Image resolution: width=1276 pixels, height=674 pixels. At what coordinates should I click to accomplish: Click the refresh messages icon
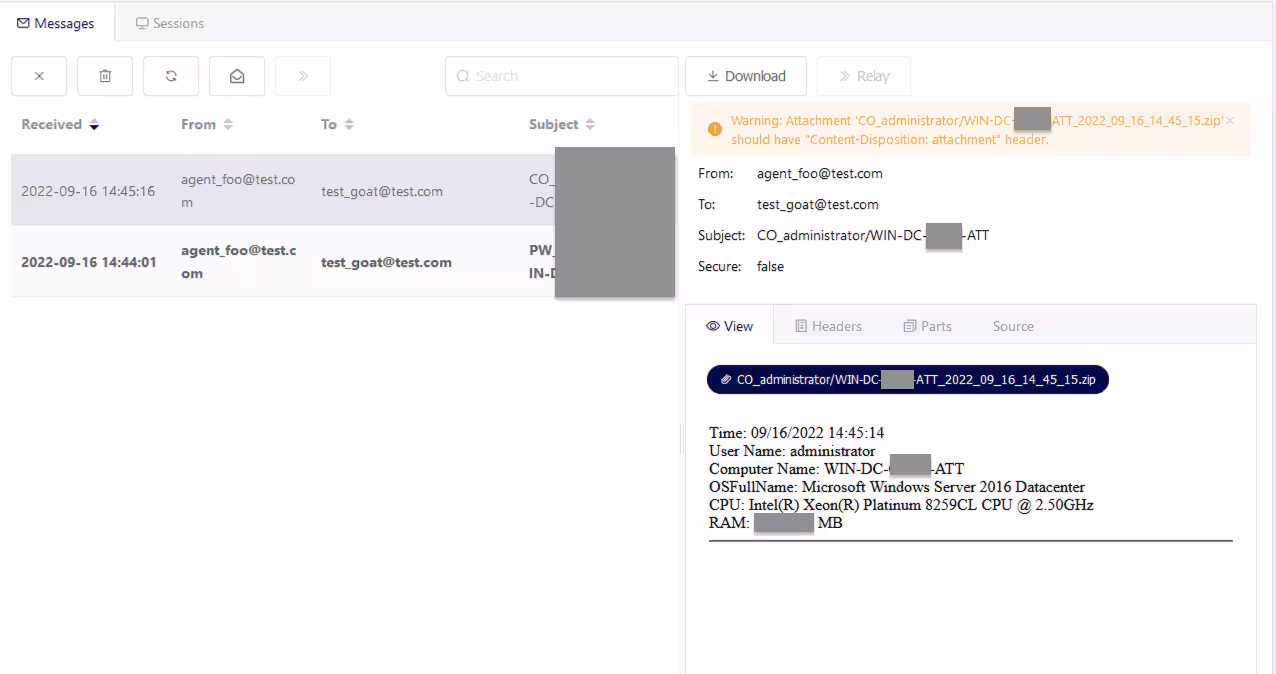(171, 76)
